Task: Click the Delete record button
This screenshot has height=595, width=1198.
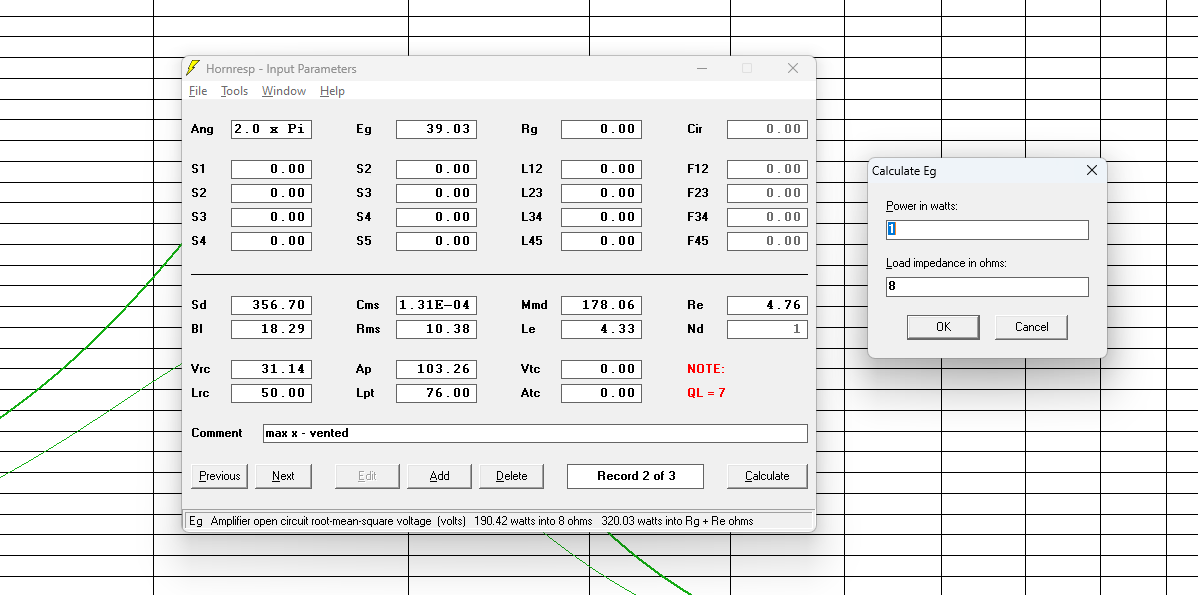Action: pyautogui.click(x=511, y=476)
